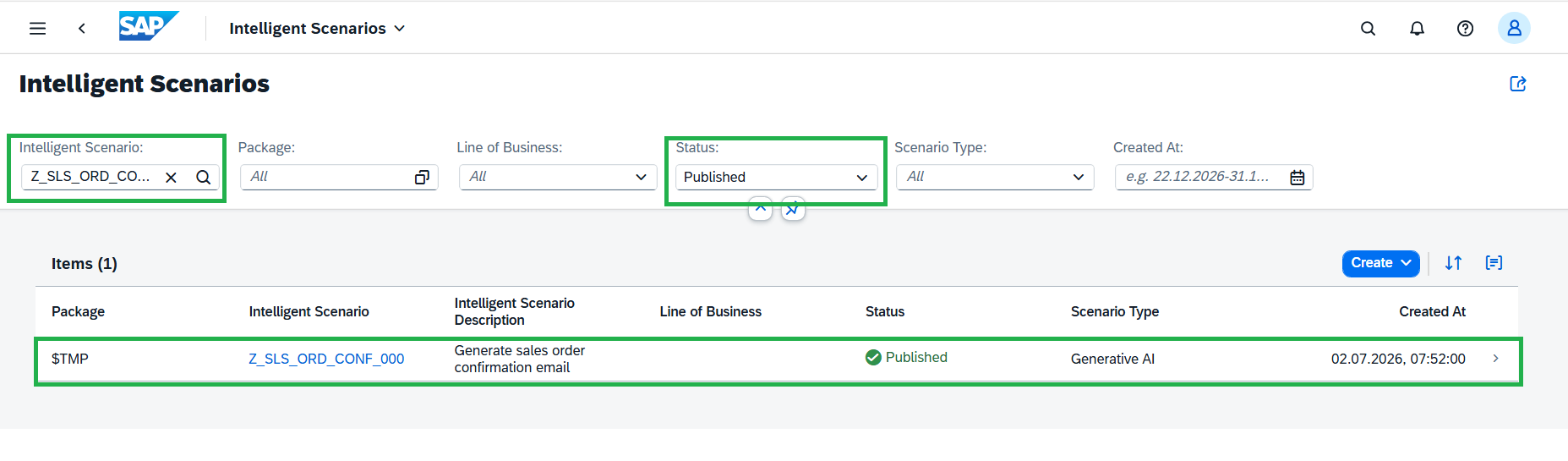The image size is (1568, 461).
Task: Collapse the filter header bar
Action: 760,208
